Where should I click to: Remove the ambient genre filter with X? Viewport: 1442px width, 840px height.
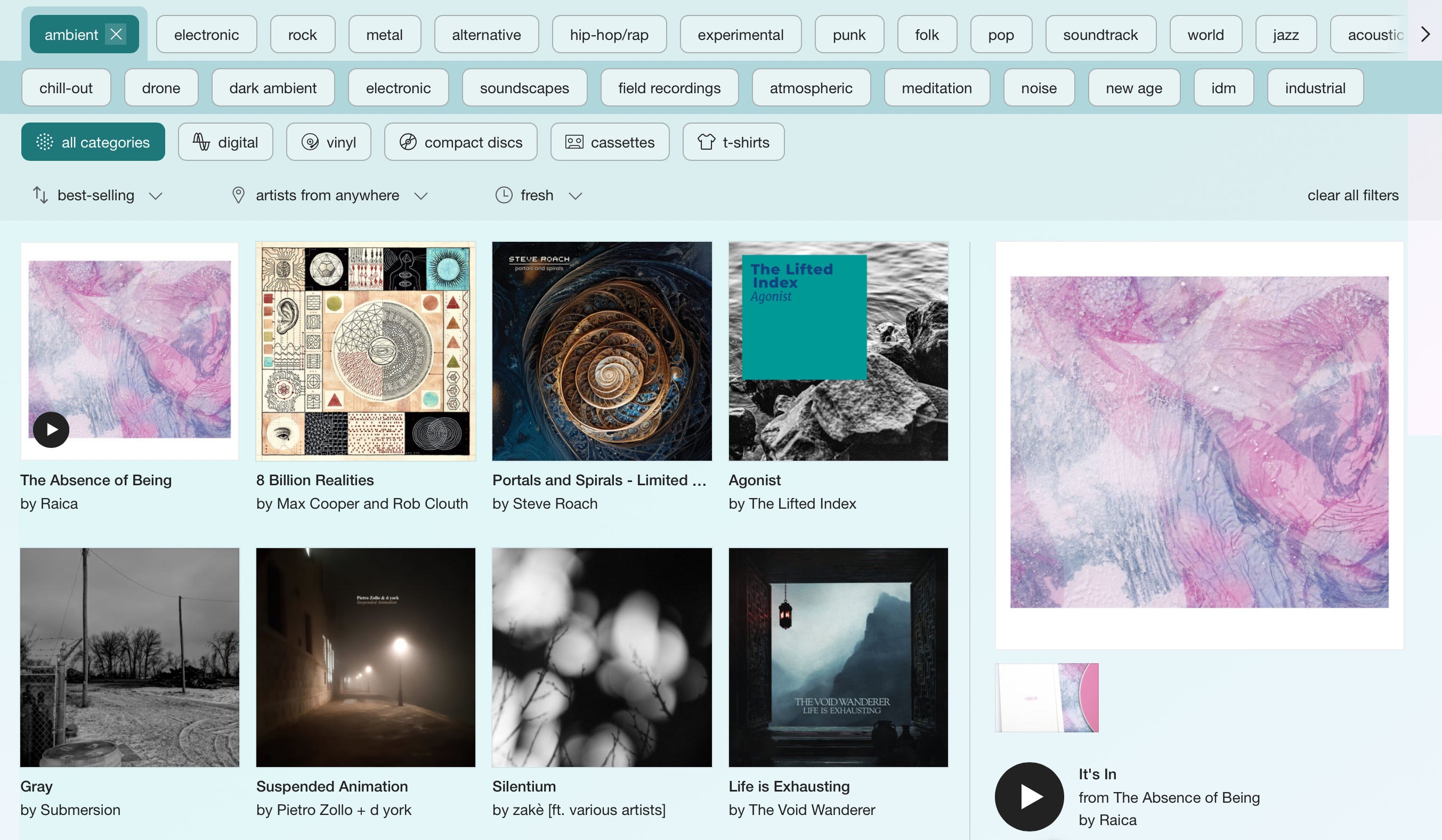pyautogui.click(x=116, y=34)
